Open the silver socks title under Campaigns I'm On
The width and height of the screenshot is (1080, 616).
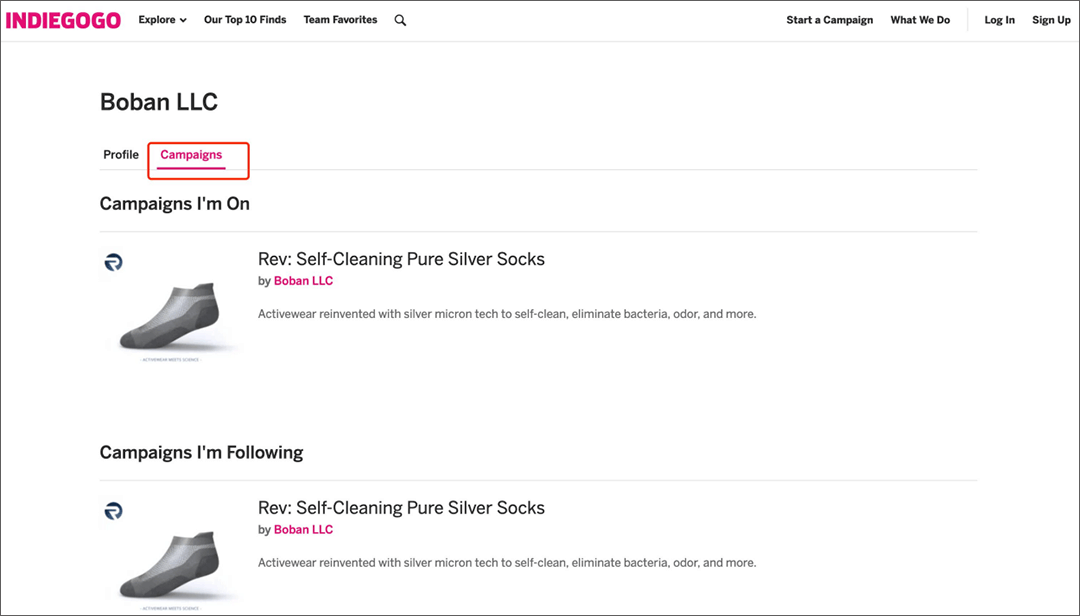(x=401, y=259)
